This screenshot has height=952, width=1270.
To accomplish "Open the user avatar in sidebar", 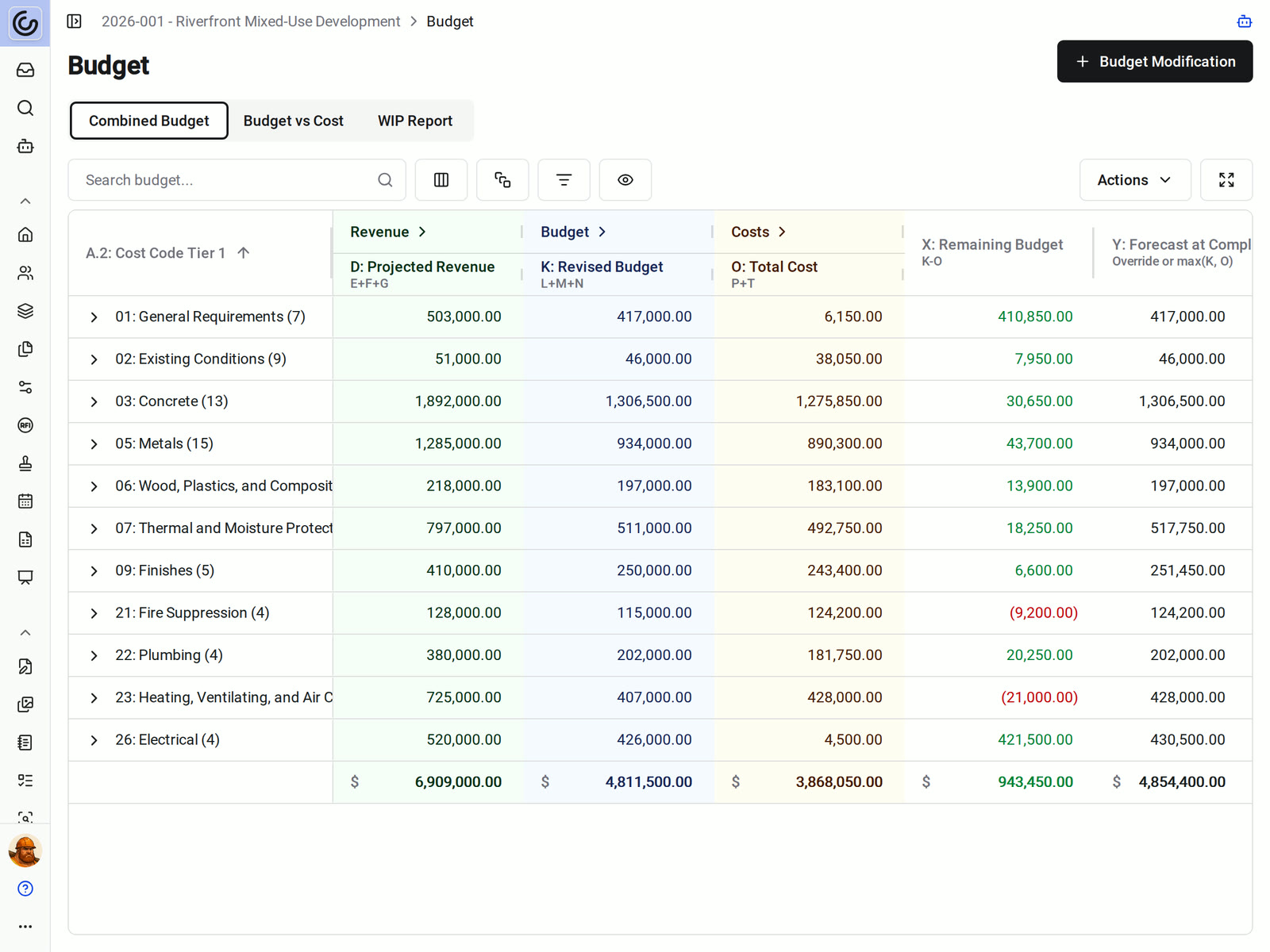I will (x=25, y=850).
